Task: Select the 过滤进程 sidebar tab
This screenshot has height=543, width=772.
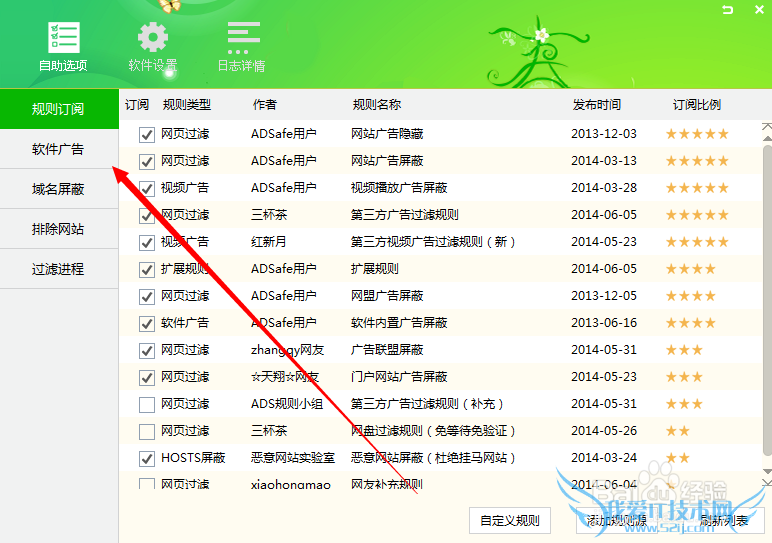Action: tap(59, 269)
